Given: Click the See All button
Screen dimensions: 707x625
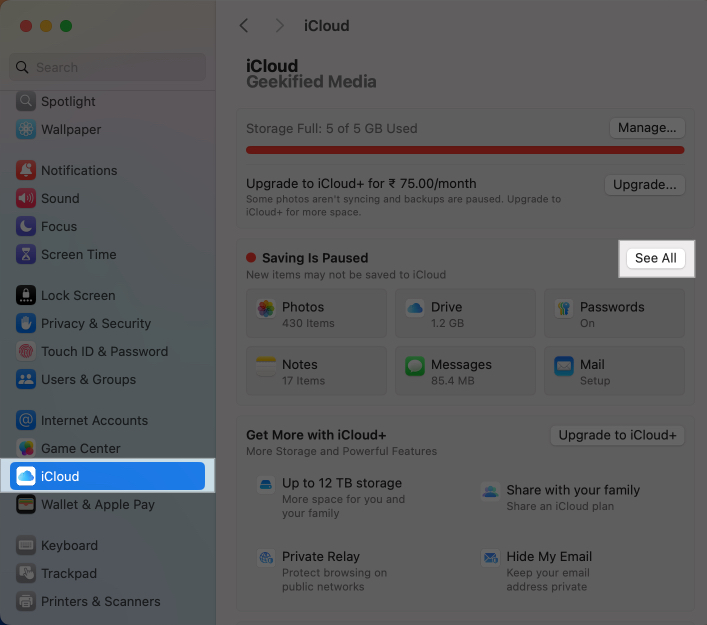Looking at the screenshot, I should [x=656, y=258].
